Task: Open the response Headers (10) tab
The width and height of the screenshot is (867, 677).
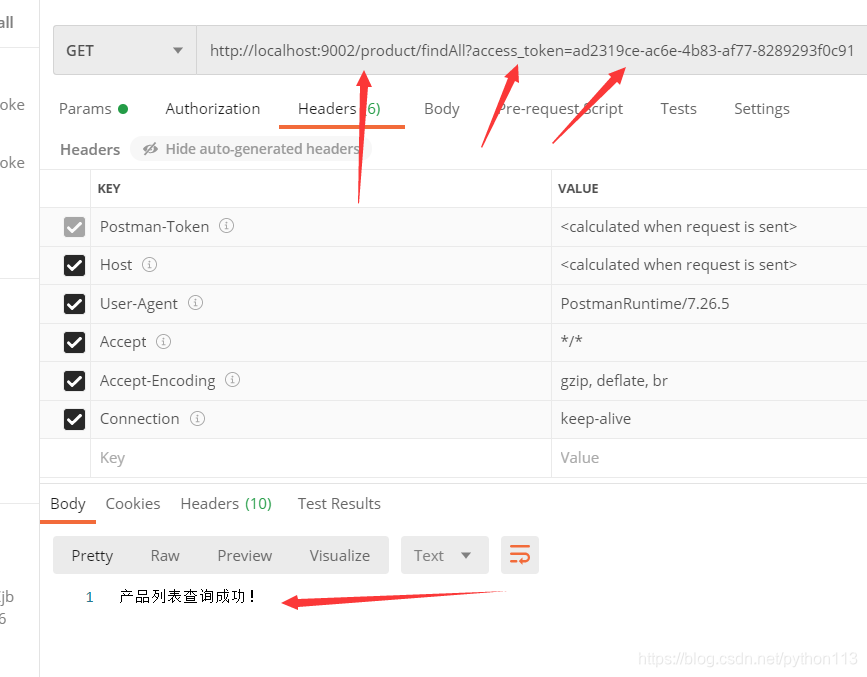Action: pos(226,504)
